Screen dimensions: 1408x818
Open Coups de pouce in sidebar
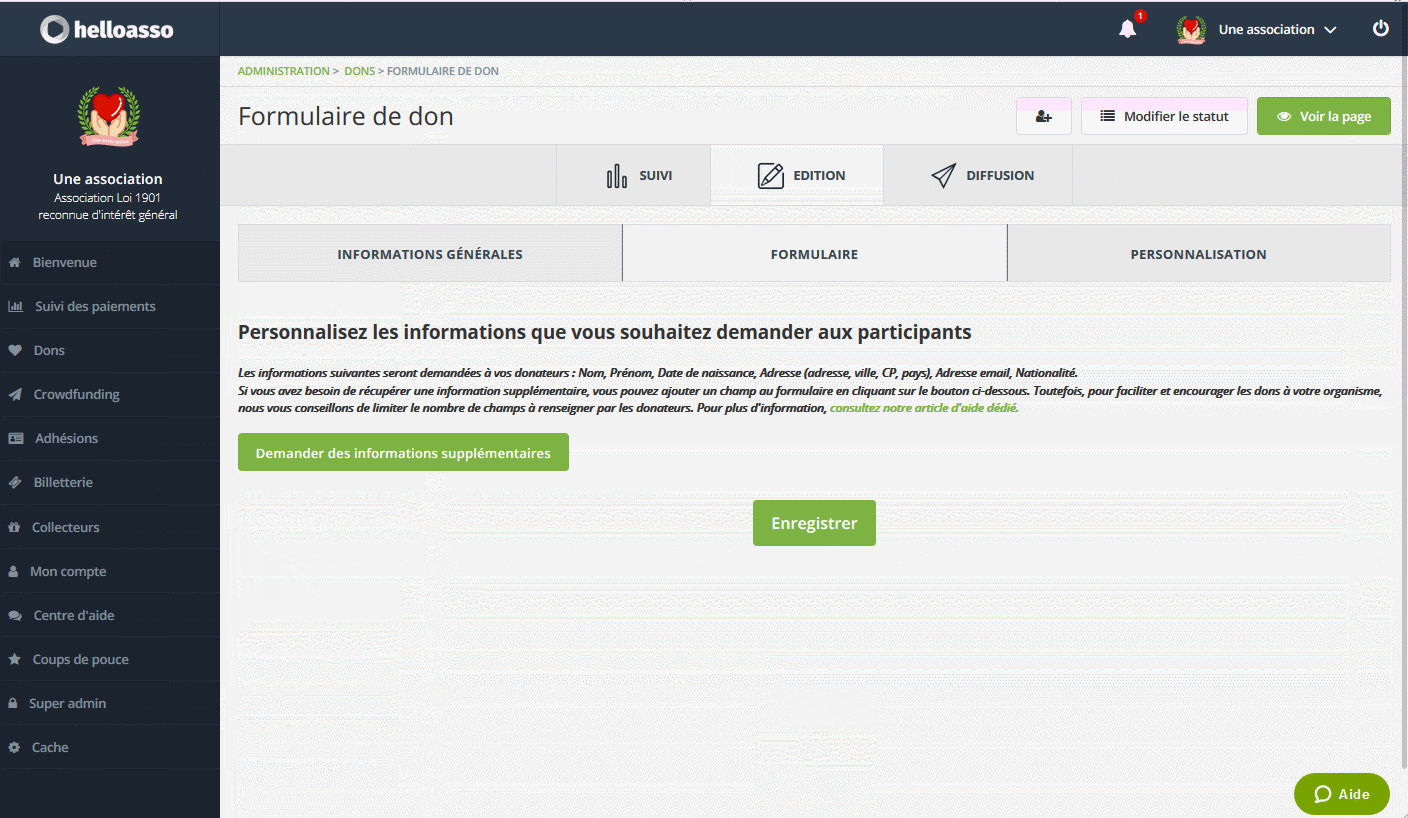[x=110, y=659]
